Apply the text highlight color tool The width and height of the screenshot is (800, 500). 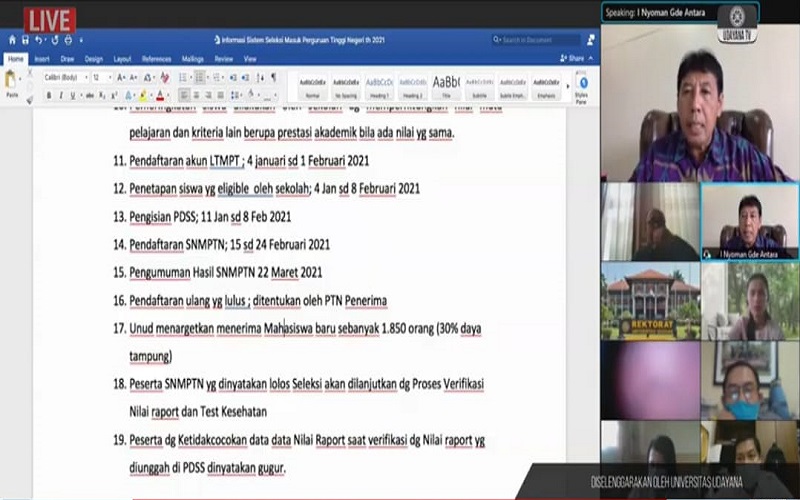144,96
